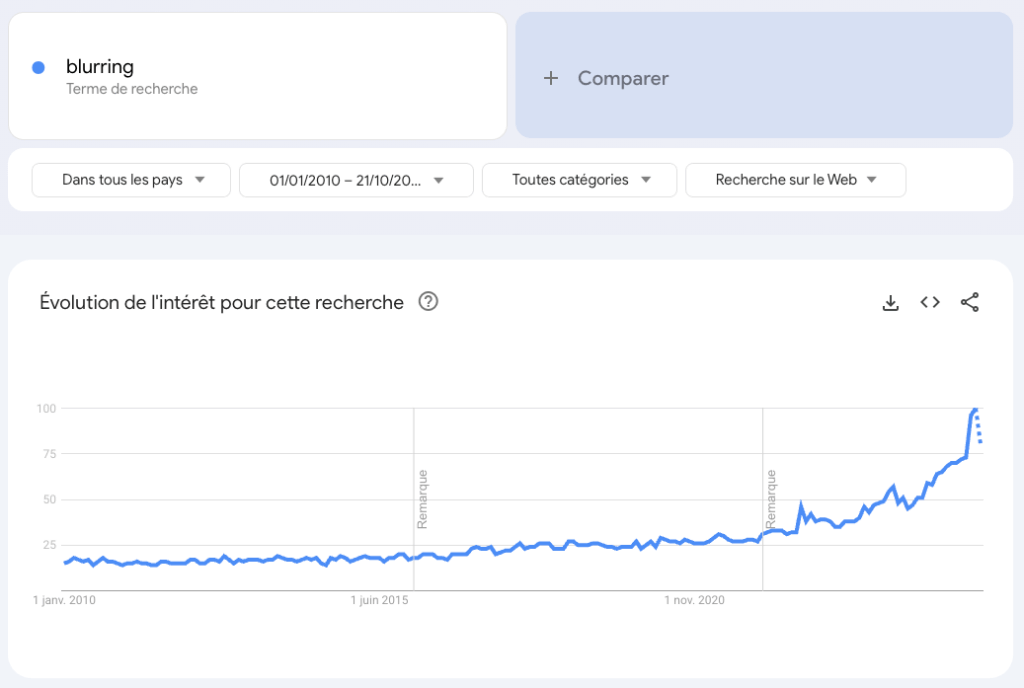The image size is (1024, 688).
Task: Click the plus icon beside Comparer
Action: [550, 79]
